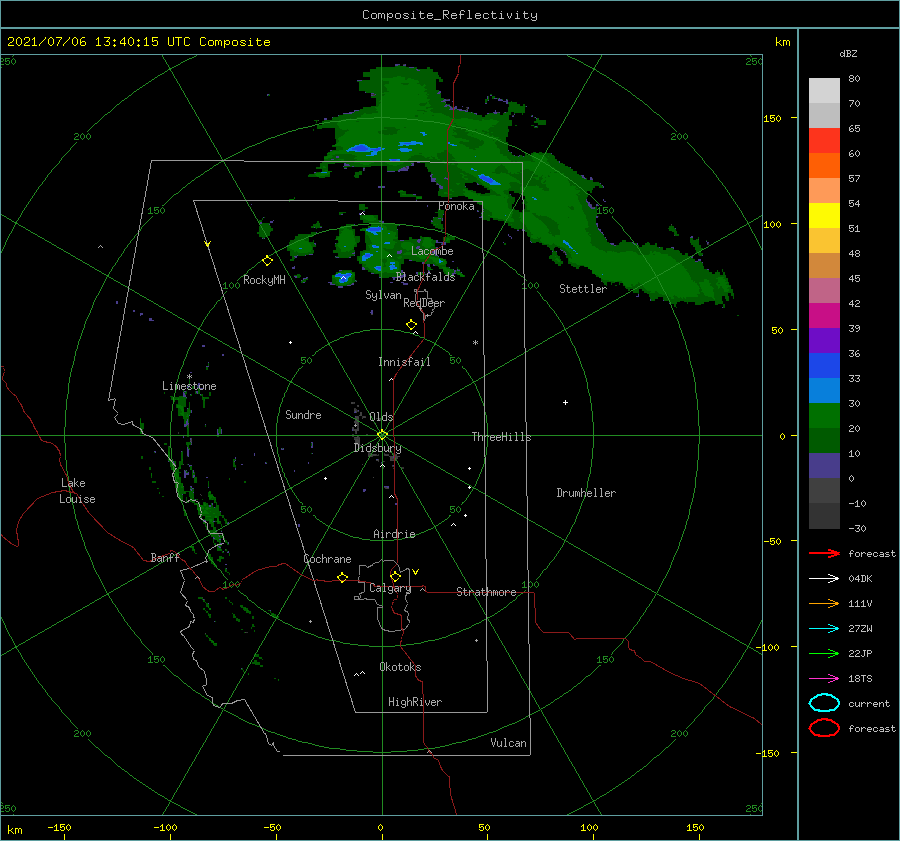Click the bright green swatch above 20 dBZ
The image size is (900, 841).
[x=824, y=416]
